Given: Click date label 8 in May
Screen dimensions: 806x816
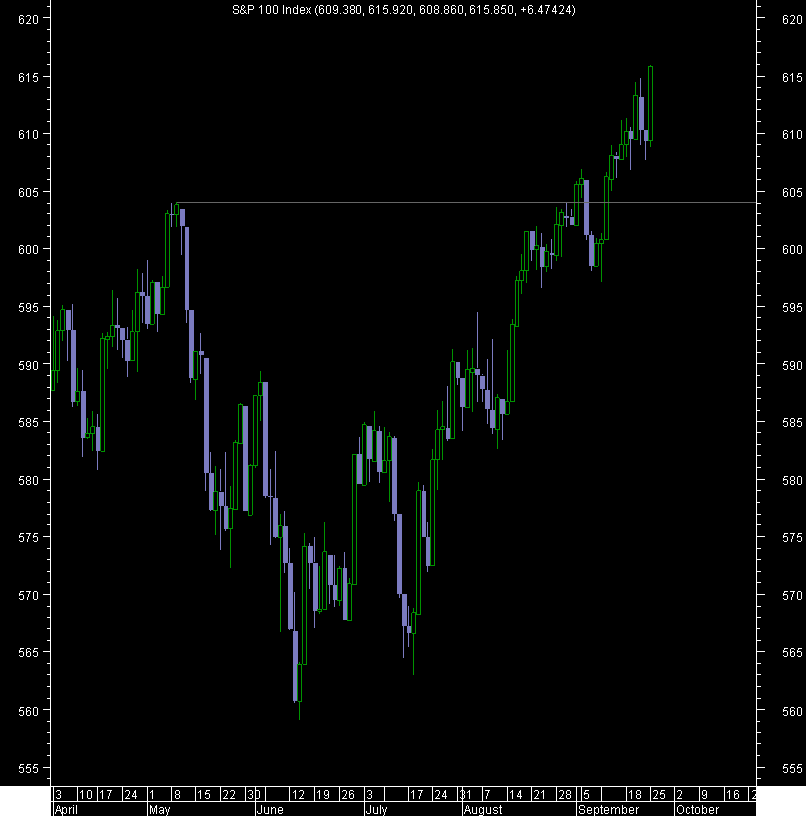Looking at the screenshot, I should point(177,795).
